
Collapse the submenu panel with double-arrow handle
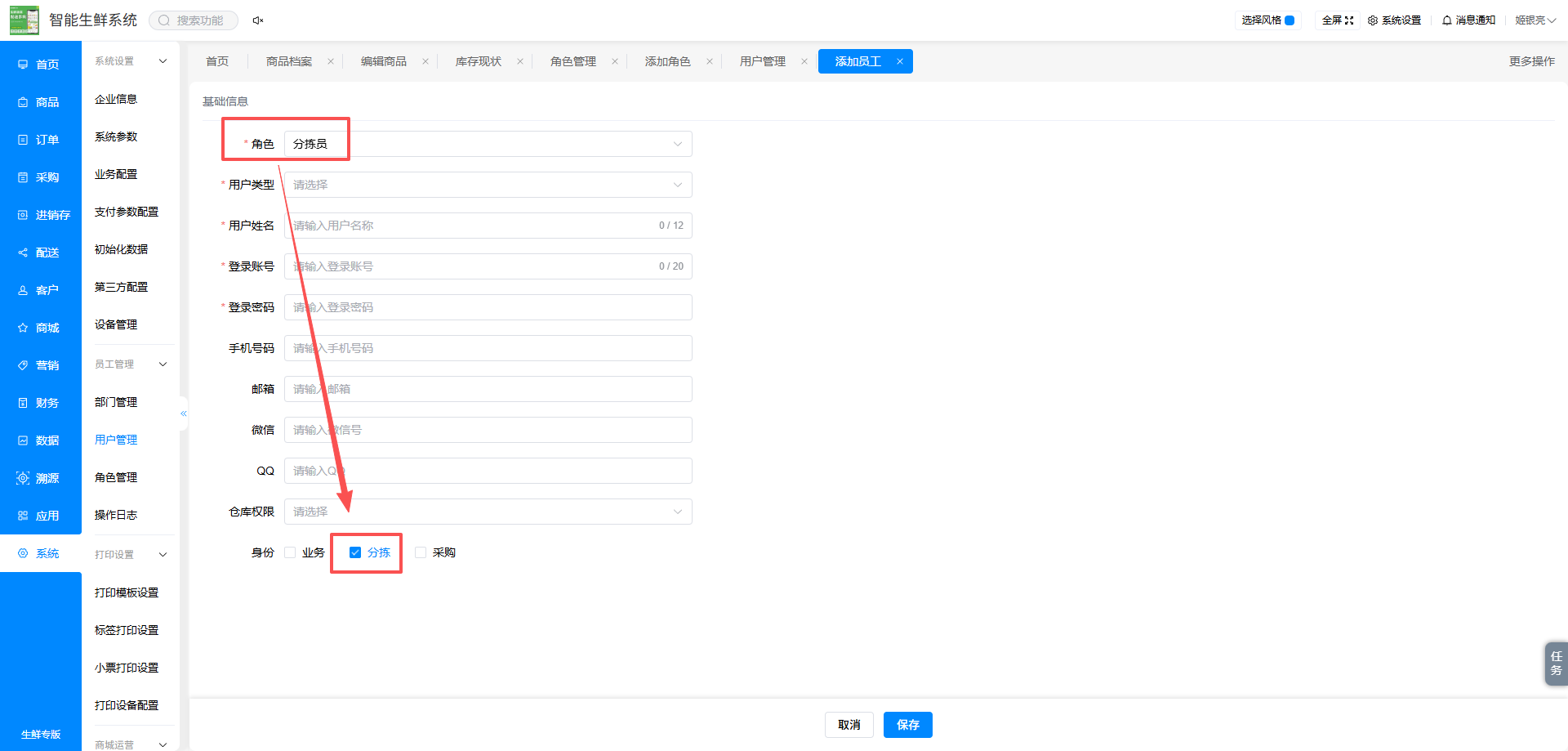click(184, 413)
